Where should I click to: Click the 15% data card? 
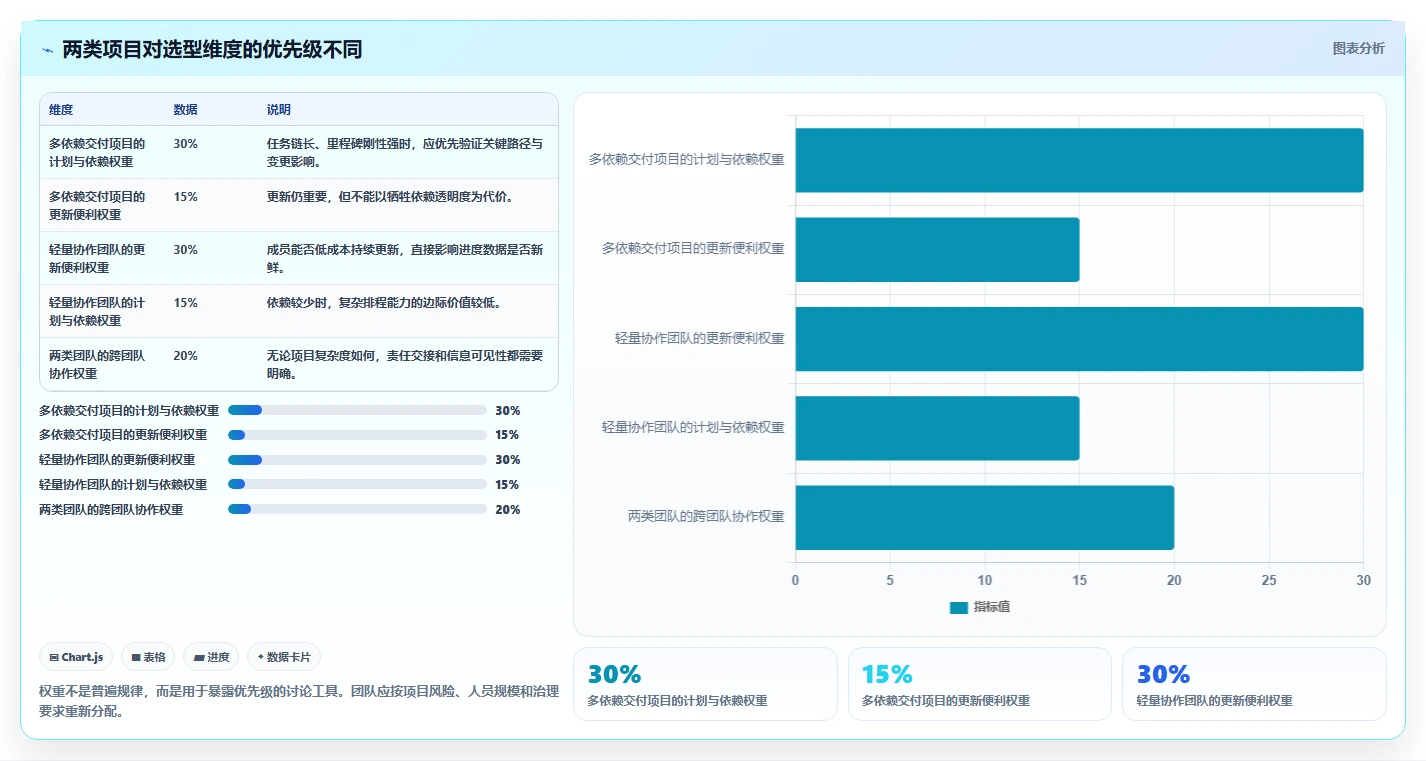tap(979, 684)
